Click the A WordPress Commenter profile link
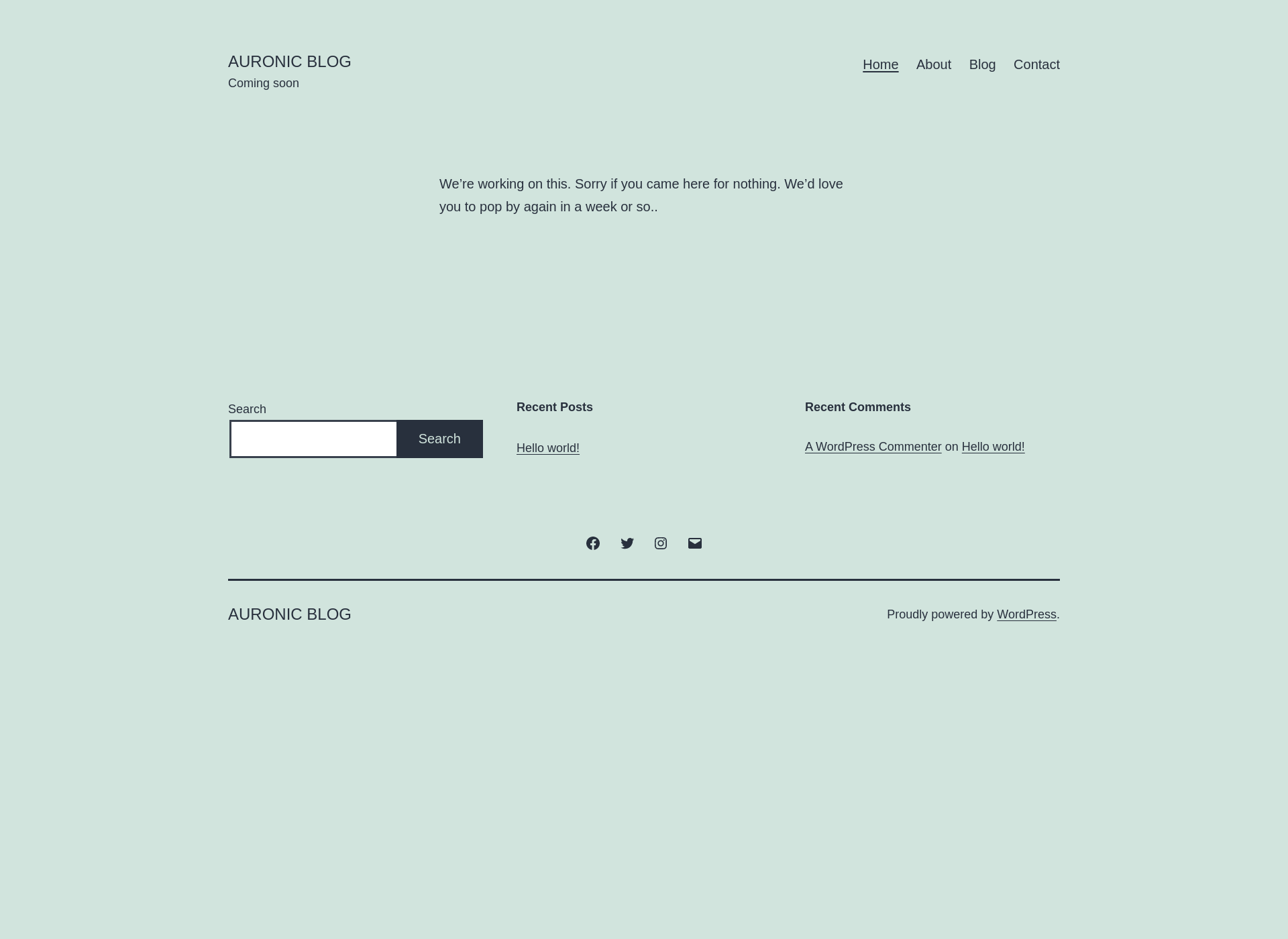Viewport: 1288px width, 939px height. pos(872,446)
